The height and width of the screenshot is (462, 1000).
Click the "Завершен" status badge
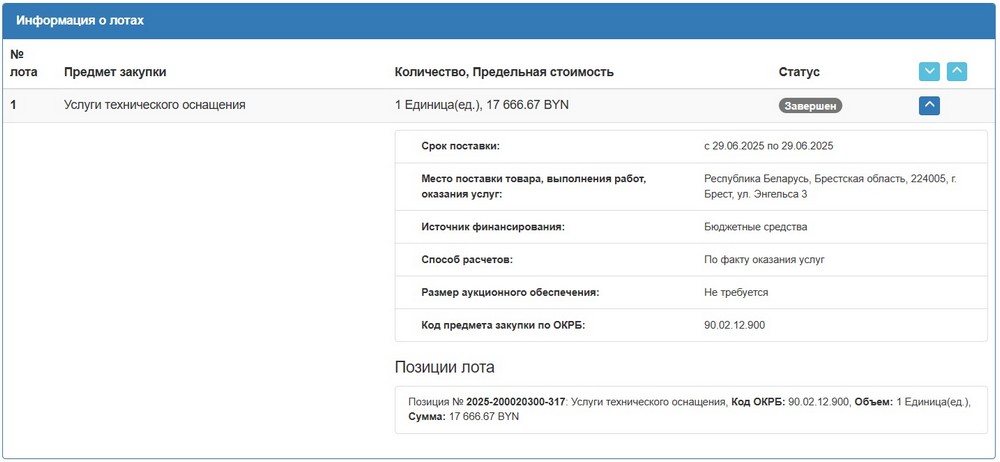[810, 105]
